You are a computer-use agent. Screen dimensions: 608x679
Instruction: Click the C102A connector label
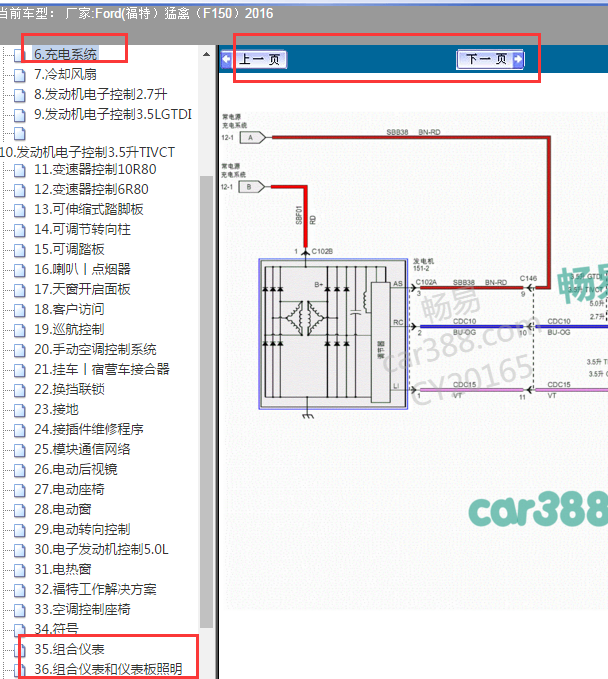[x=426, y=282]
